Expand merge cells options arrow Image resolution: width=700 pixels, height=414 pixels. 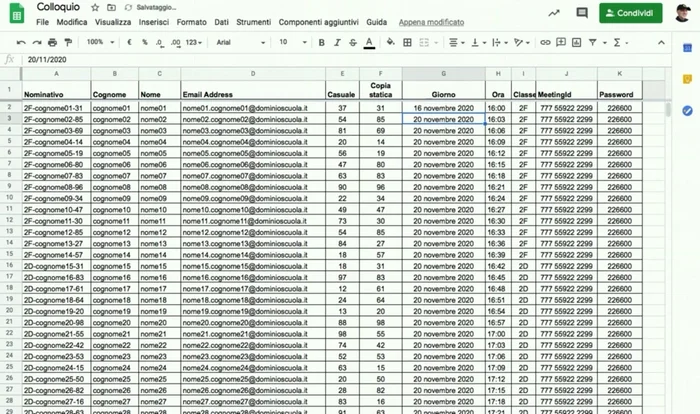coord(436,43)
